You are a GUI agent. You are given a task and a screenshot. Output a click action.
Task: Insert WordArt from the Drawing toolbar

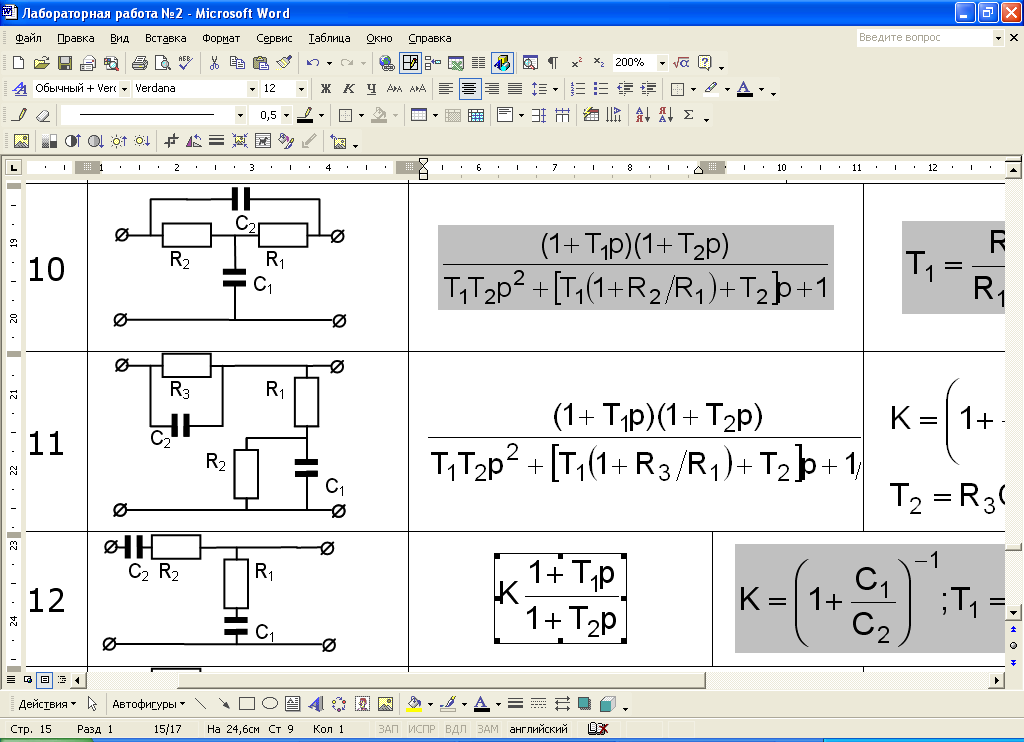316,704
